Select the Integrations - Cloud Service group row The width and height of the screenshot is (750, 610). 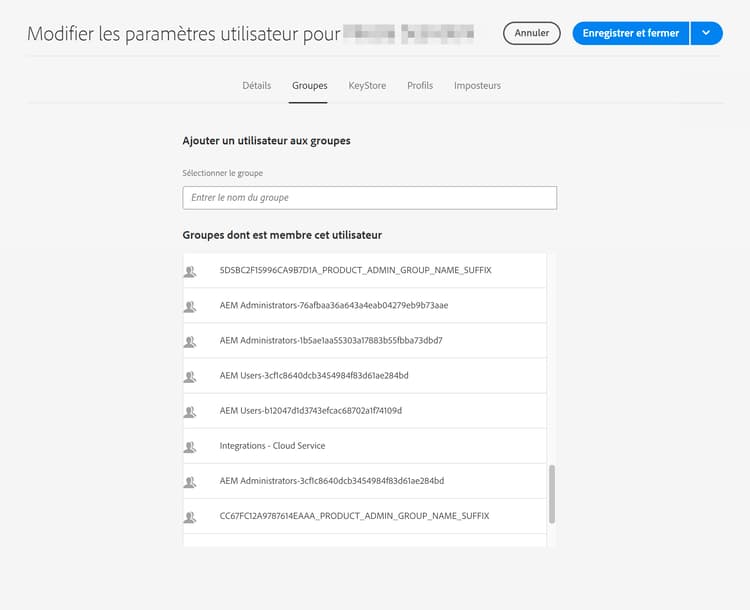364,446
